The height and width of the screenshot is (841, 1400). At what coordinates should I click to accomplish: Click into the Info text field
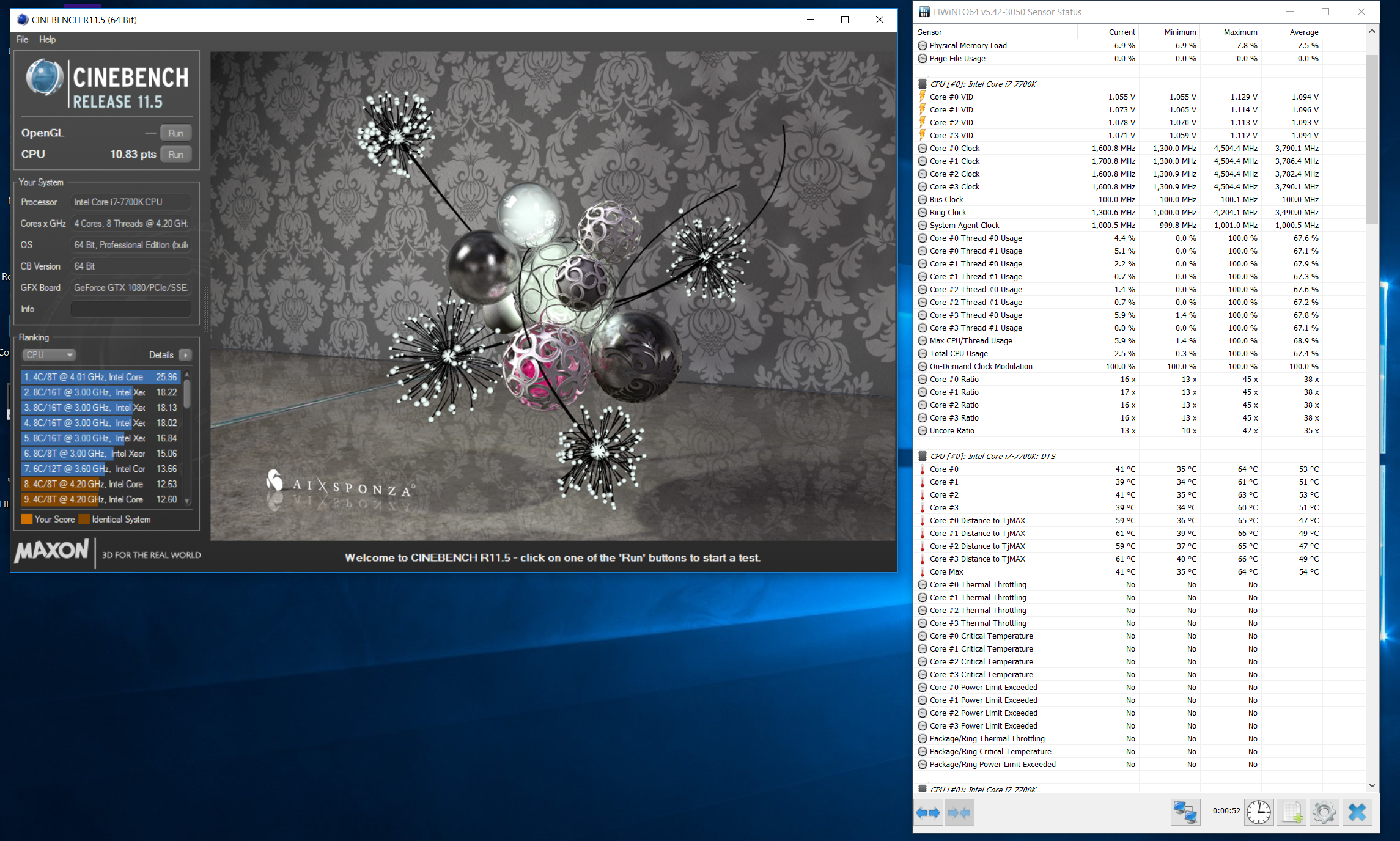click(x=131, y=309)
